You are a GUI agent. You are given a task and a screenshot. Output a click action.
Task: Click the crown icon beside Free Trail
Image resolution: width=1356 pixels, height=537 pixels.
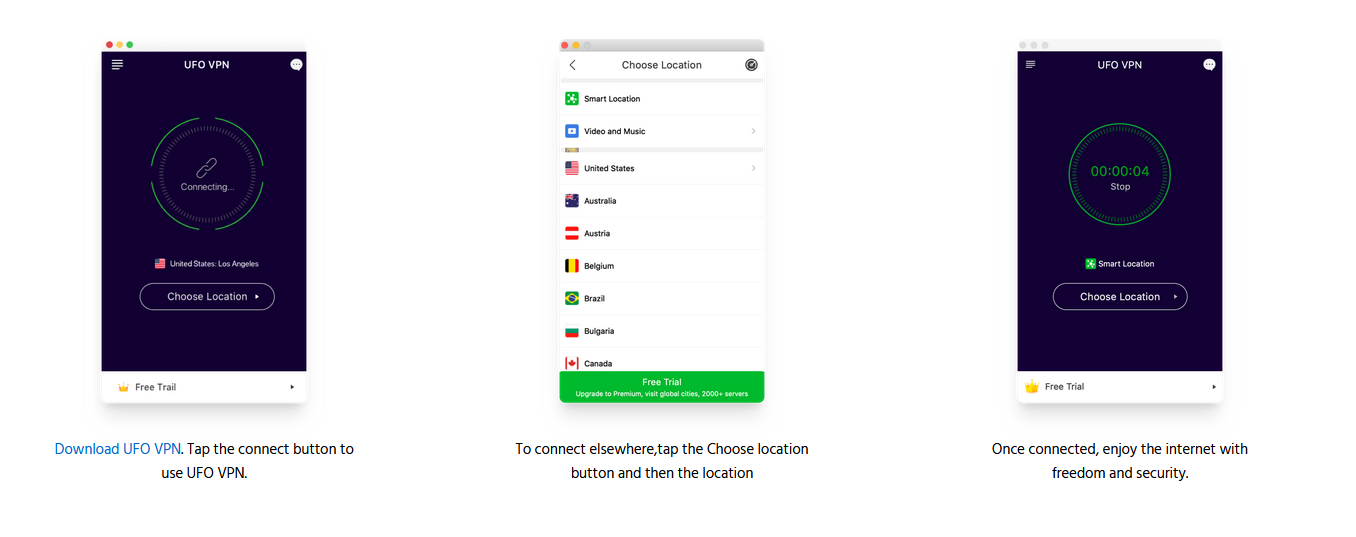click(x=123, y=387)
